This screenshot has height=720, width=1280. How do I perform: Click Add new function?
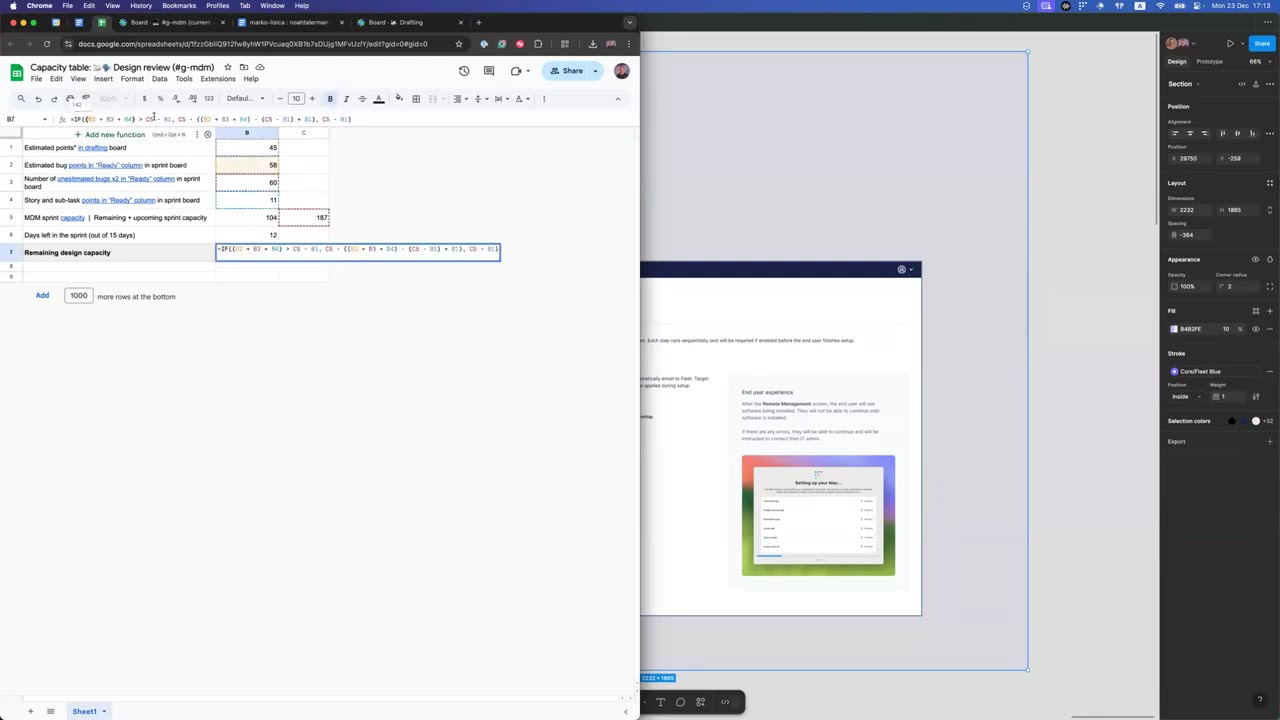(110, 134)
